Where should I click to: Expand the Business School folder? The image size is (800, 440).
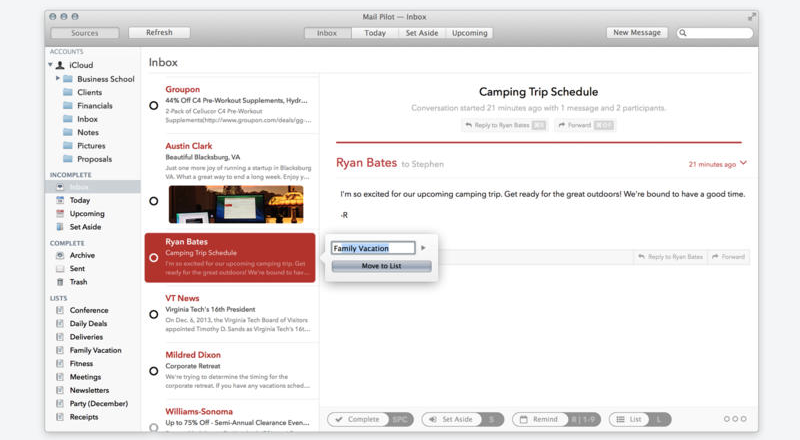[x=58, y=78]
